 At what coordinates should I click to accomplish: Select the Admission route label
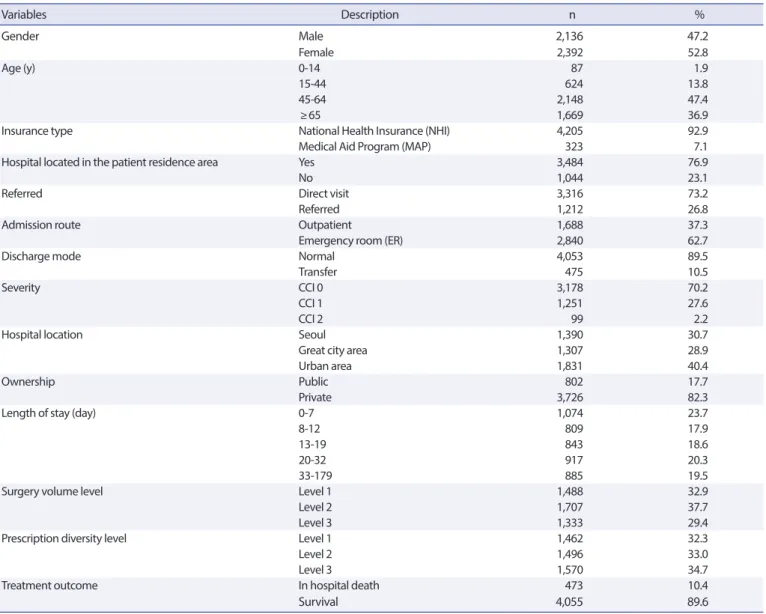point(41,225)
